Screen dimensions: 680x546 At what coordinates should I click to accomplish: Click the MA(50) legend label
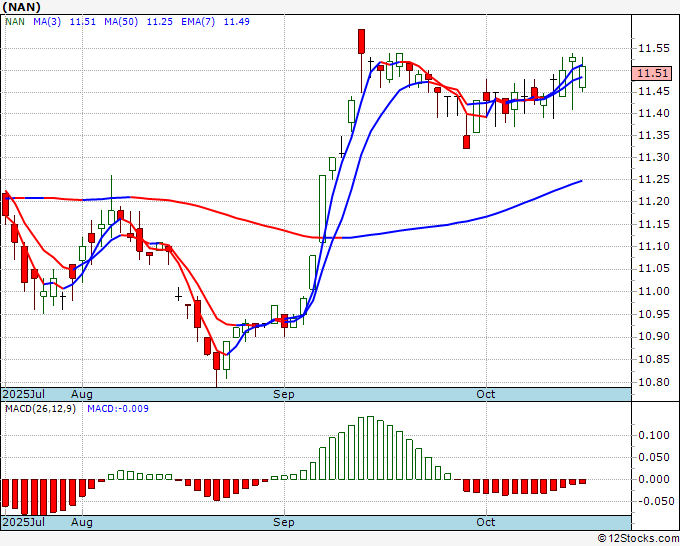click(121, 22)
